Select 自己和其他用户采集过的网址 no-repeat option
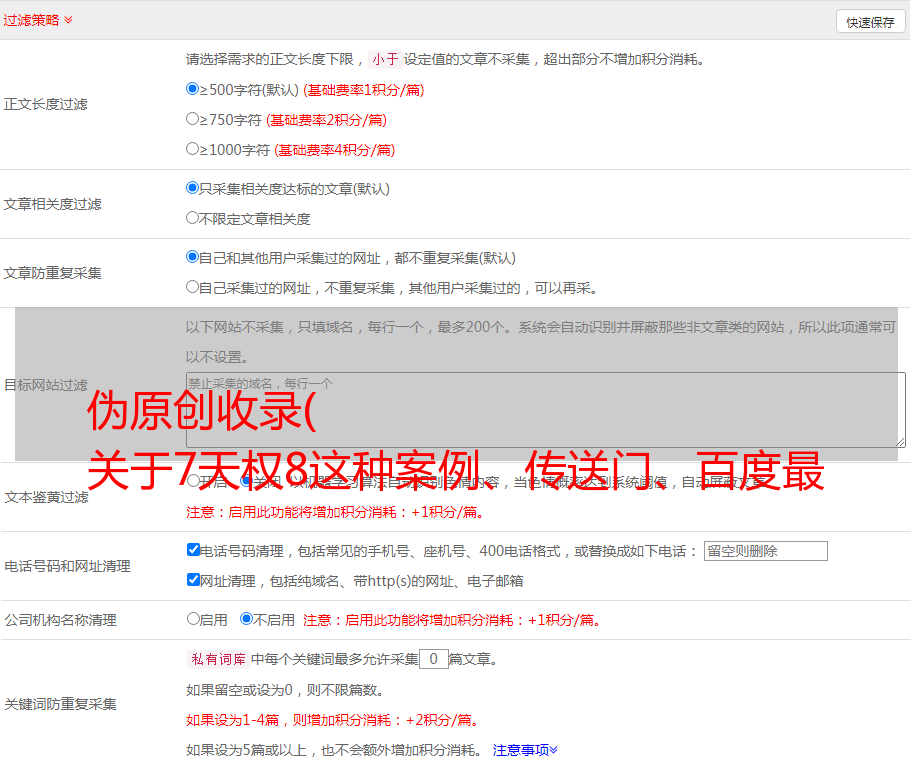Screen dimensions: 912x768 click(193, 257)
